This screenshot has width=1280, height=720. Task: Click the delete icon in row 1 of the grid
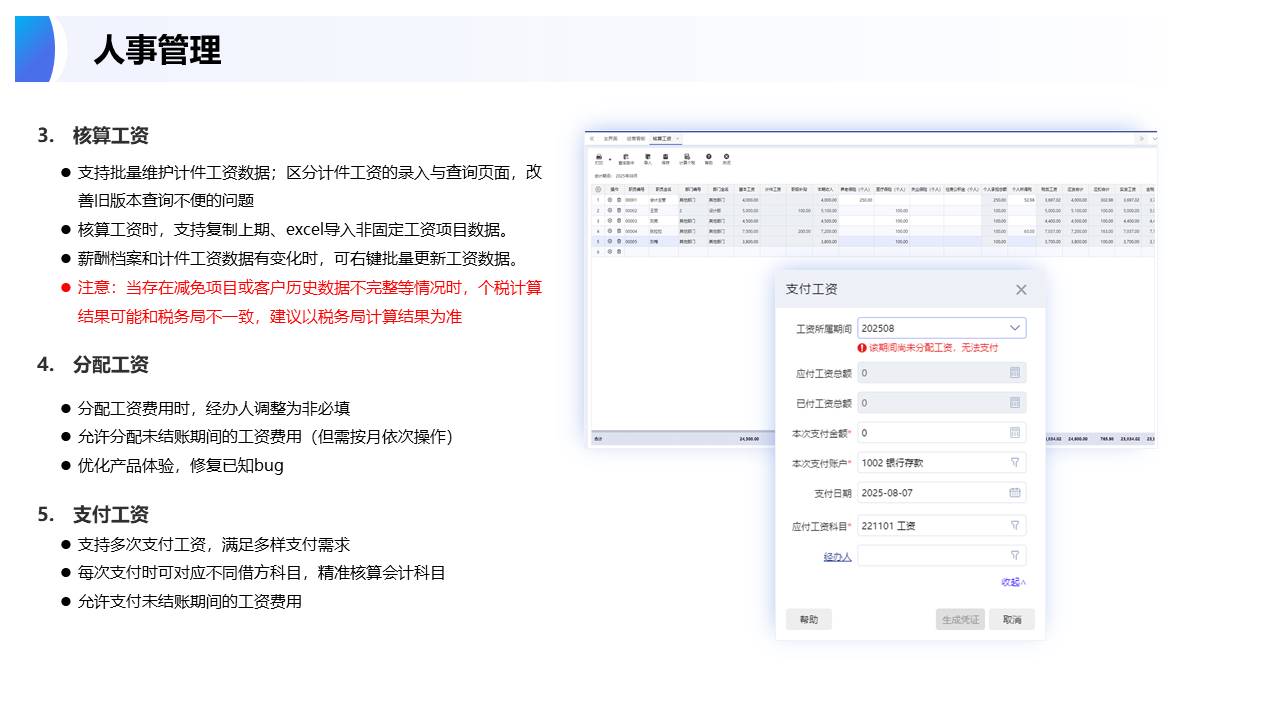619,200
